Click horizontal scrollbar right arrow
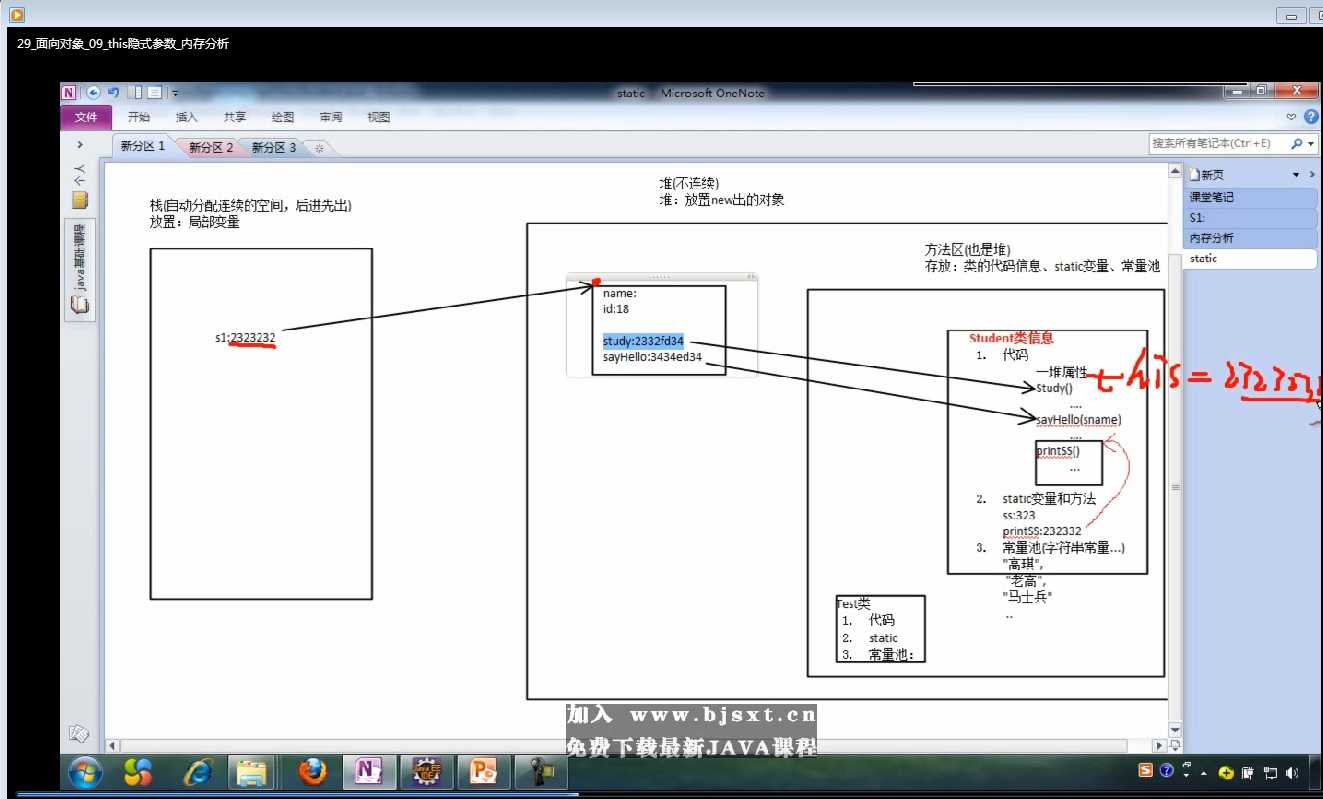Viewport: 1323px width, 799px height. click(x=1160, y=745)
